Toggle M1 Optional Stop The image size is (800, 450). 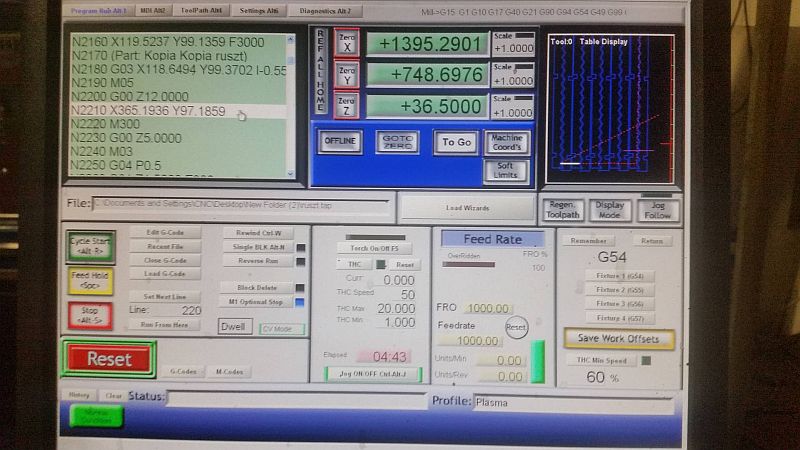(x=257, y=302)
